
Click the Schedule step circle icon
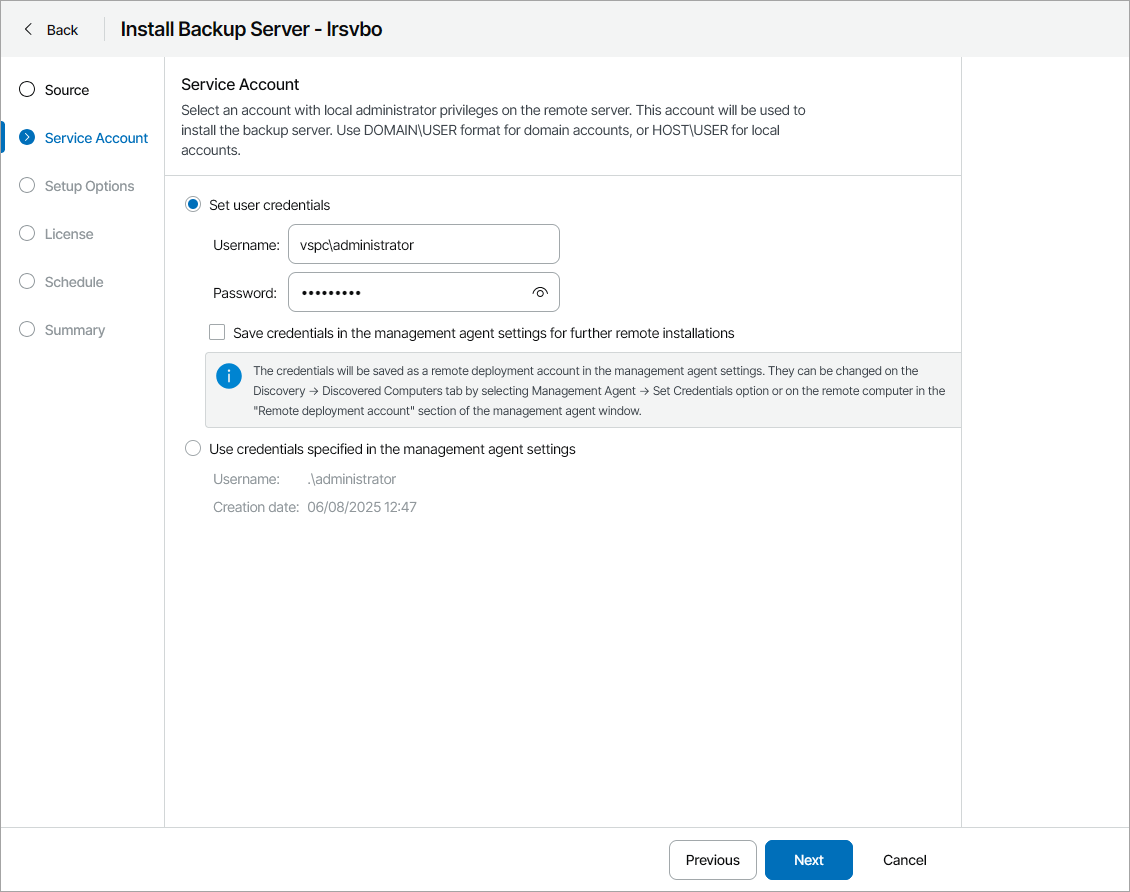coord(27,281)
